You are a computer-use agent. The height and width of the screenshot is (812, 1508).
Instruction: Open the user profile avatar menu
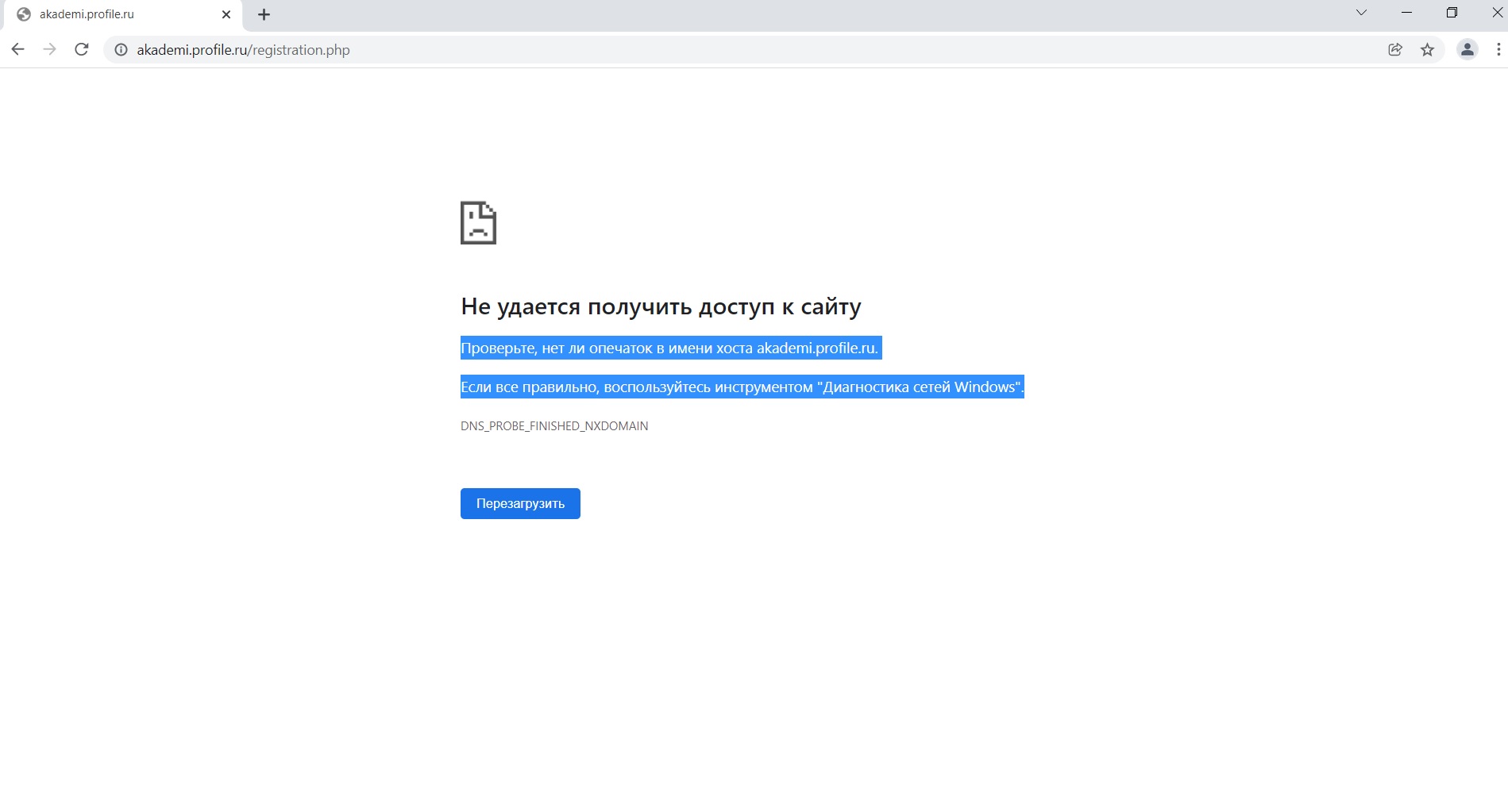pyautogui.click(x=1467, y=49)
